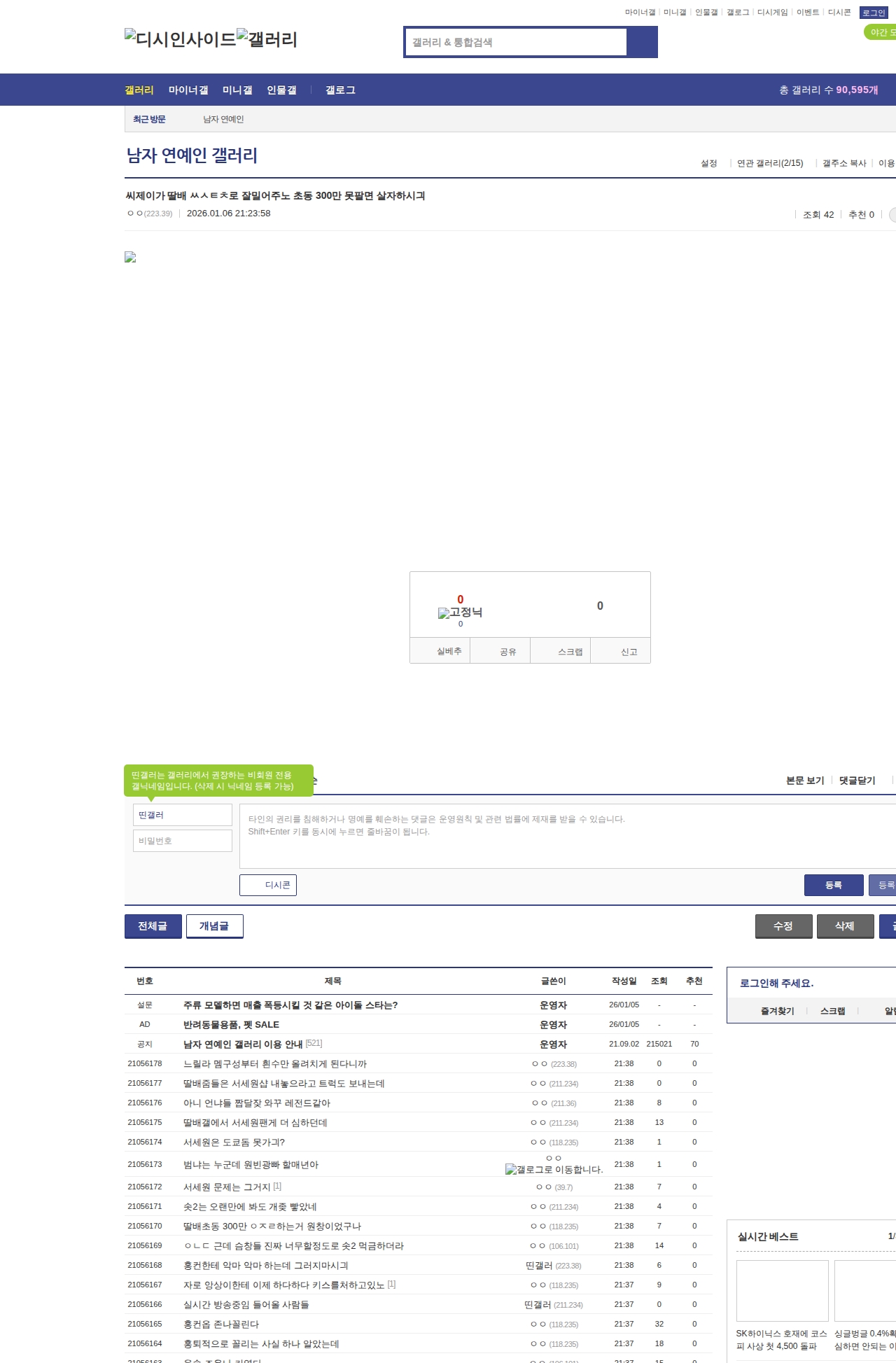Click author 띤갤러 (223.38) in row 21056168
Viewport: 896px width, 1363px height.
[554, 1266]
